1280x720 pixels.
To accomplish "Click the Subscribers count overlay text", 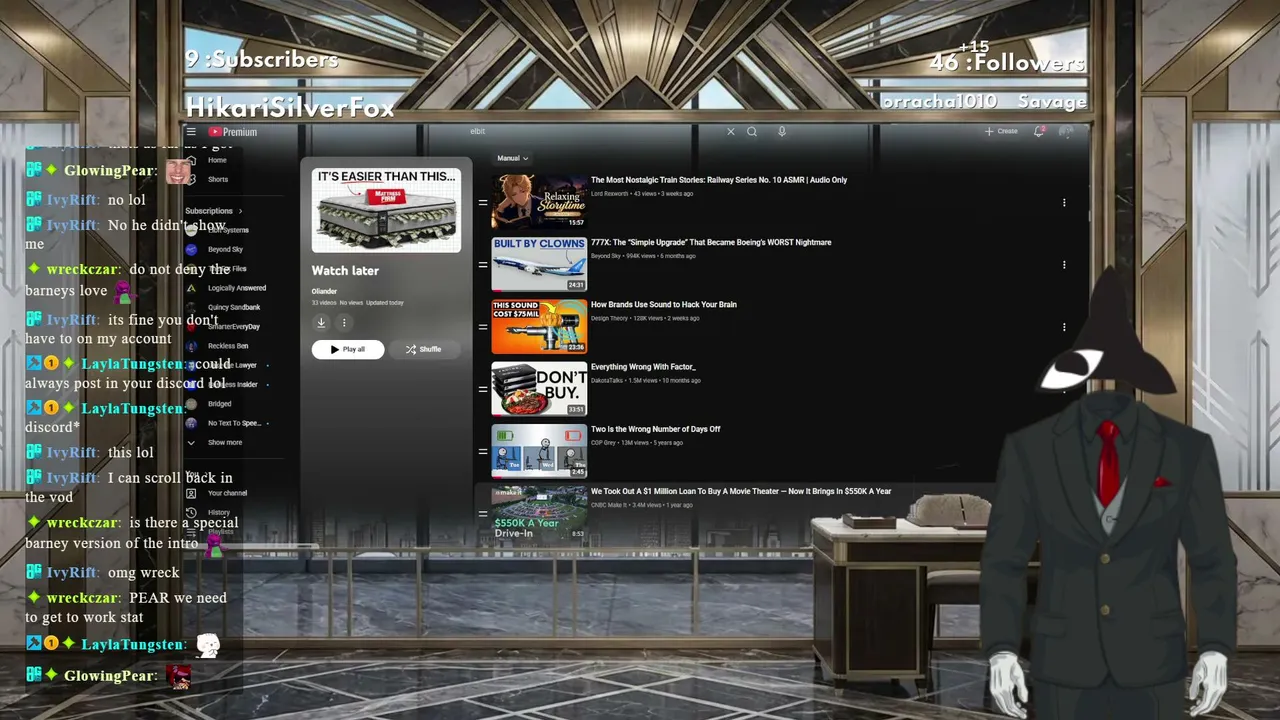I will pos(262,60).
